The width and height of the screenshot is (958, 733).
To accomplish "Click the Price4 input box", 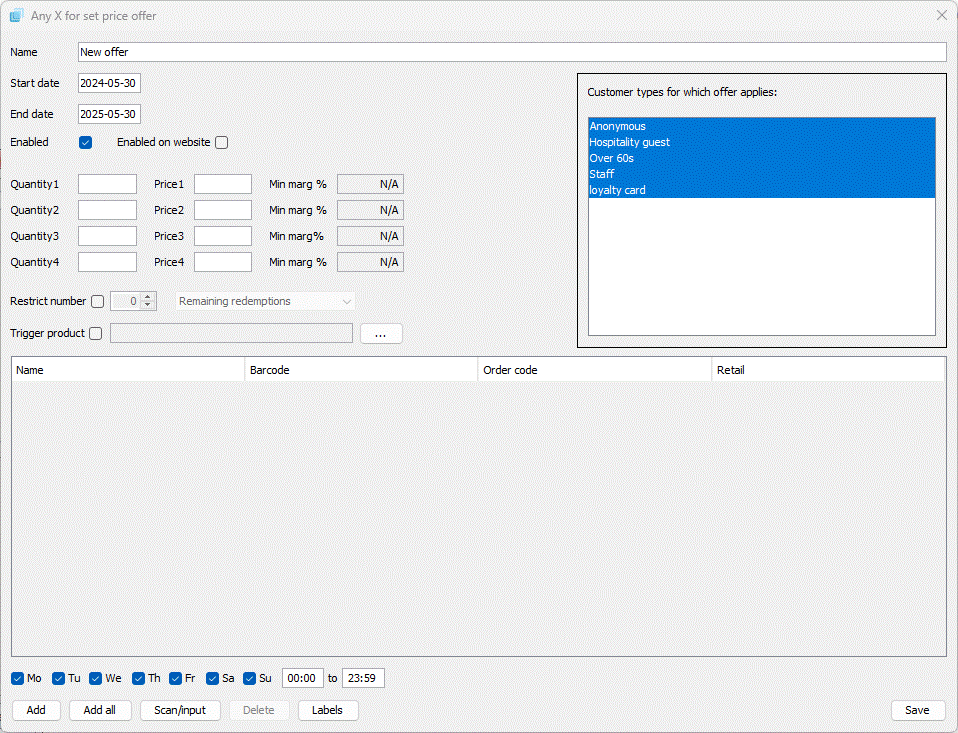I will 223,262.
